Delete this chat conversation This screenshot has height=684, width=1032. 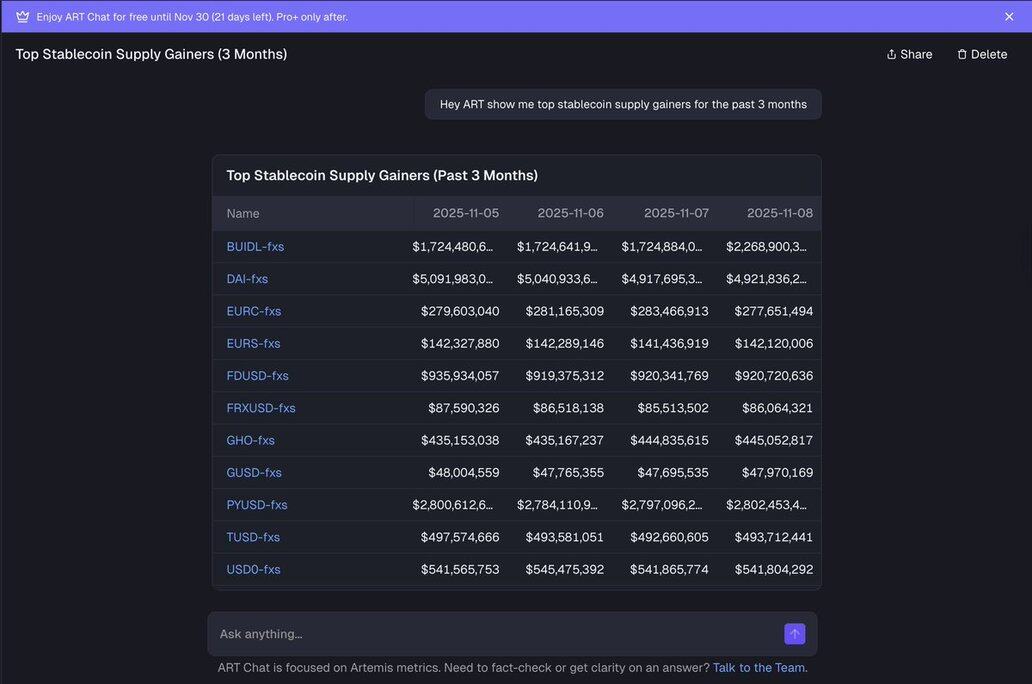pos(981,55)
